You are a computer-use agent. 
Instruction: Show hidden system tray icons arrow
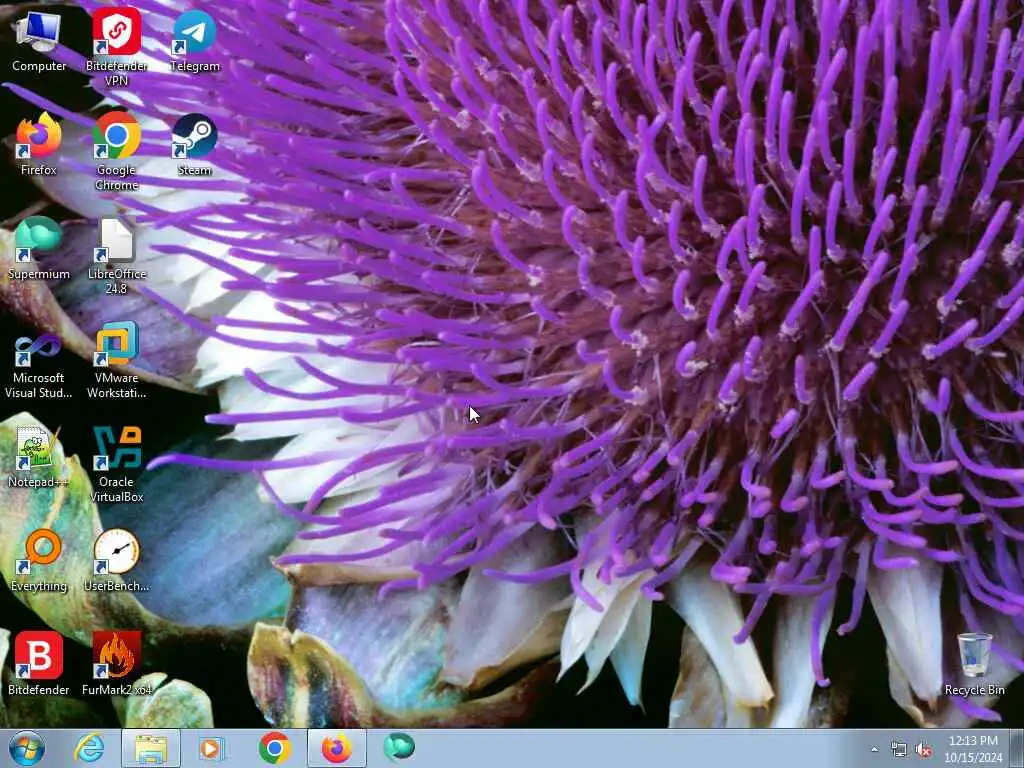click(x=874, y=749)
